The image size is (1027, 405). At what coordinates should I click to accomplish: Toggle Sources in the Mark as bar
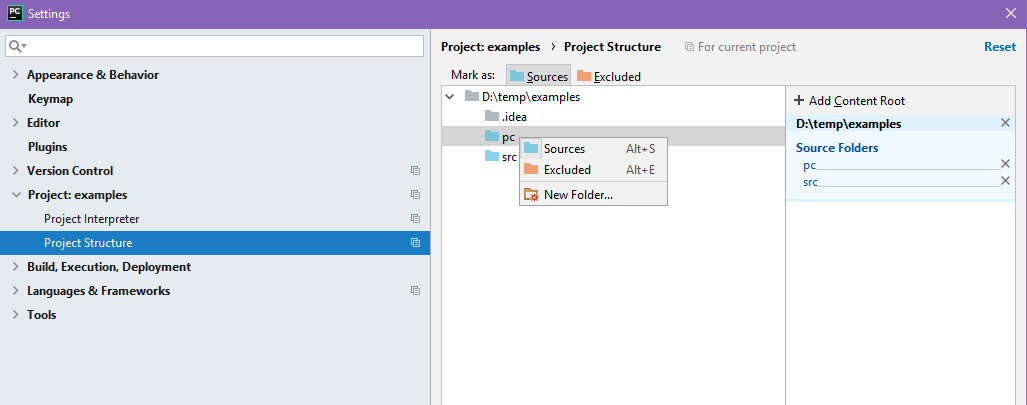tap(538, 76)
